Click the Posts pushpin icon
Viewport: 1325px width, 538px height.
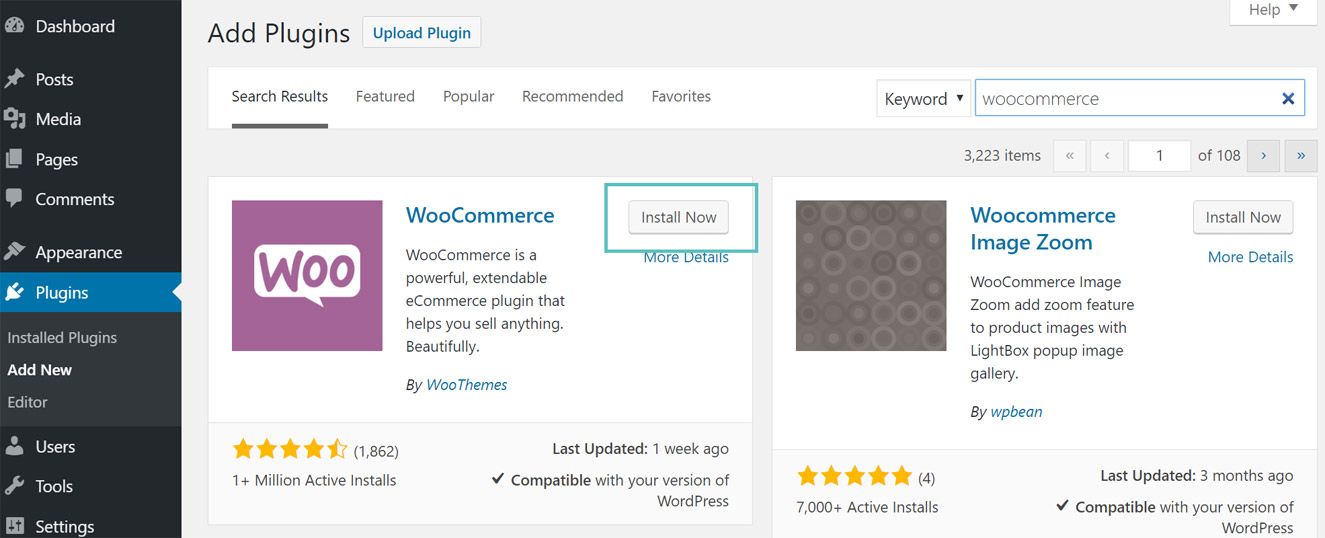(15, 79)
